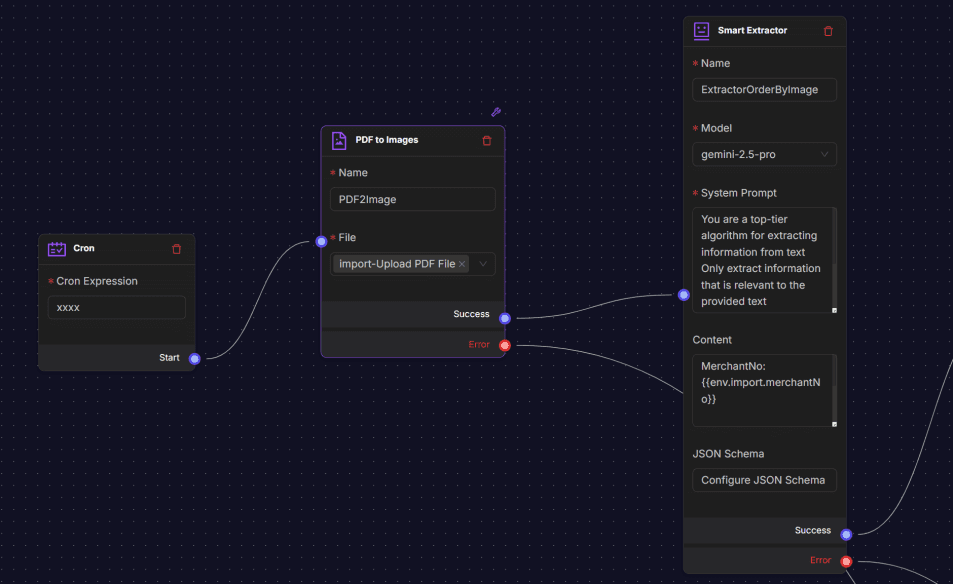Click the PDF to Images red Error port

505,345
